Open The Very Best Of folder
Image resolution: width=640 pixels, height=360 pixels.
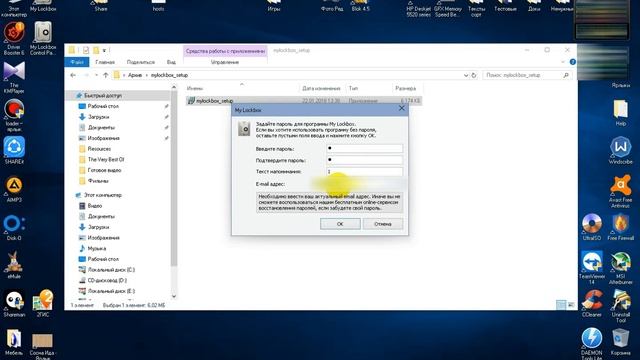(105, 160)
